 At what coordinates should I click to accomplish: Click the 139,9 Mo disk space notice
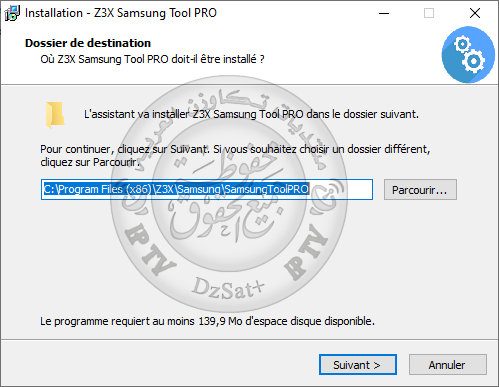(x=207, y=321)
